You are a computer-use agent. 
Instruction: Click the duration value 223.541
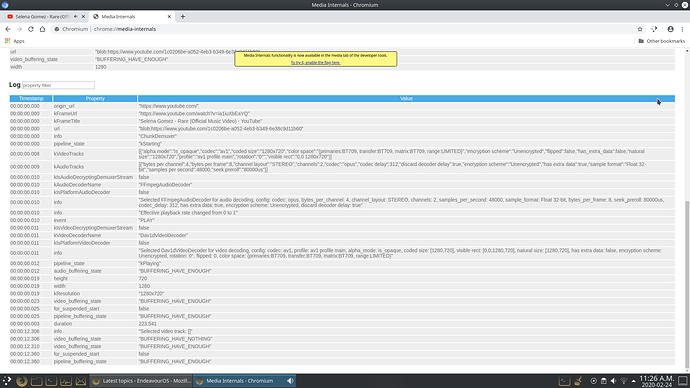click(x=148, y=324)
